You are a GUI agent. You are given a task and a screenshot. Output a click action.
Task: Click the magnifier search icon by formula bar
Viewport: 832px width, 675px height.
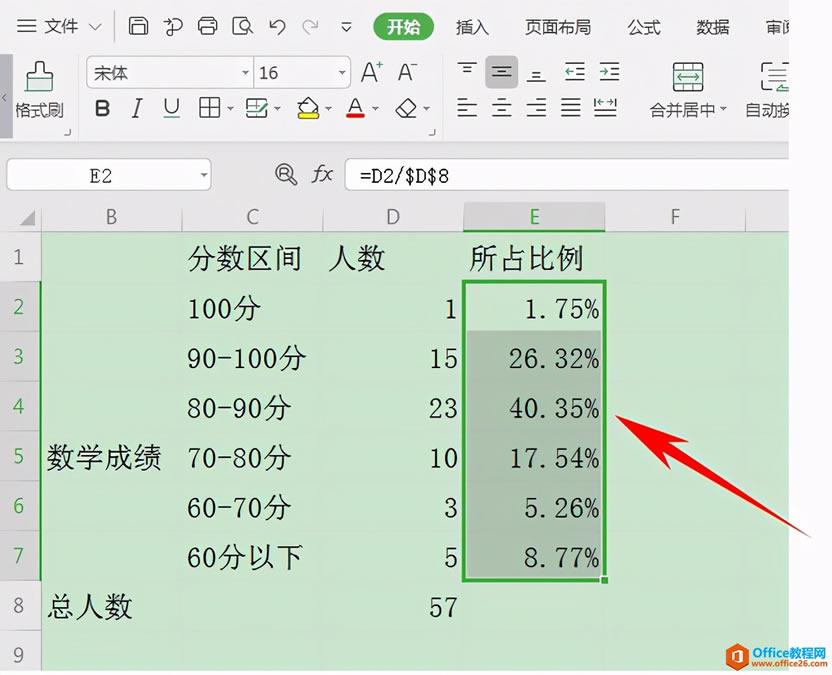286,174
